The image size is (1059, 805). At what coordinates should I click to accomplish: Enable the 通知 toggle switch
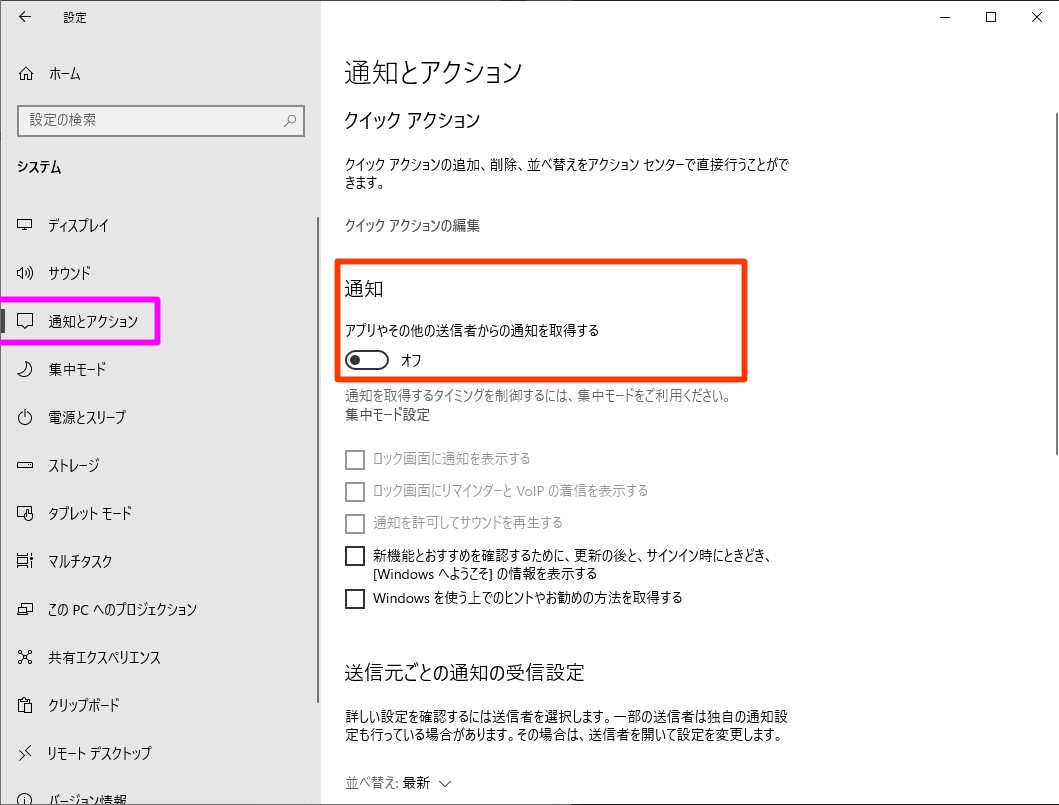point(366,360)
